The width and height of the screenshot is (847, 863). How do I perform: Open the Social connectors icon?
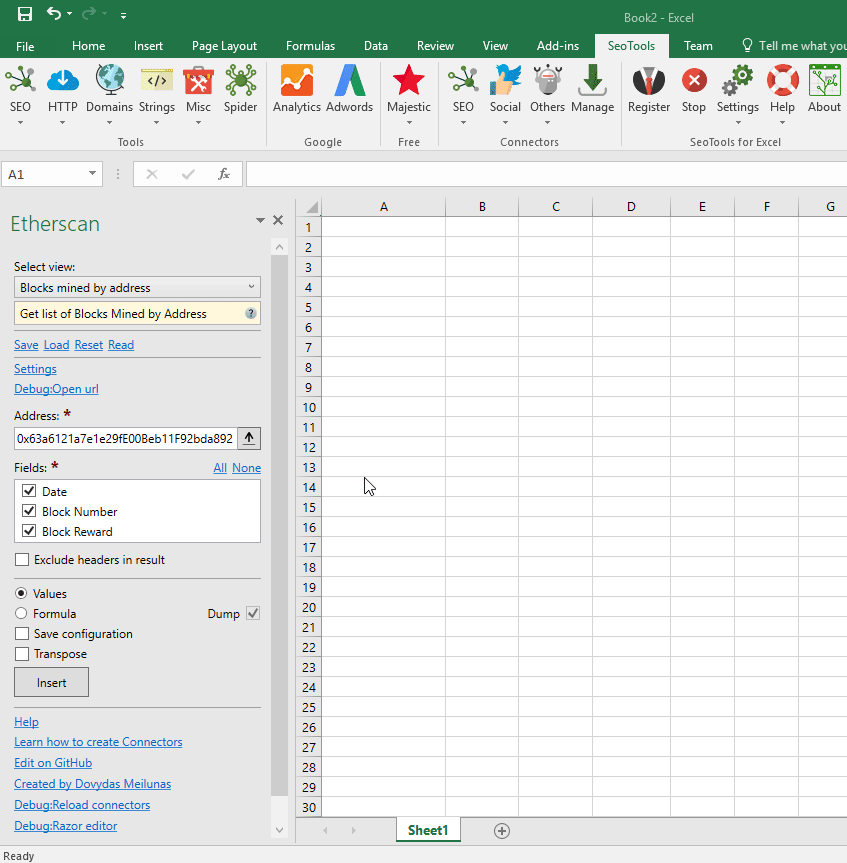point(505,81)
